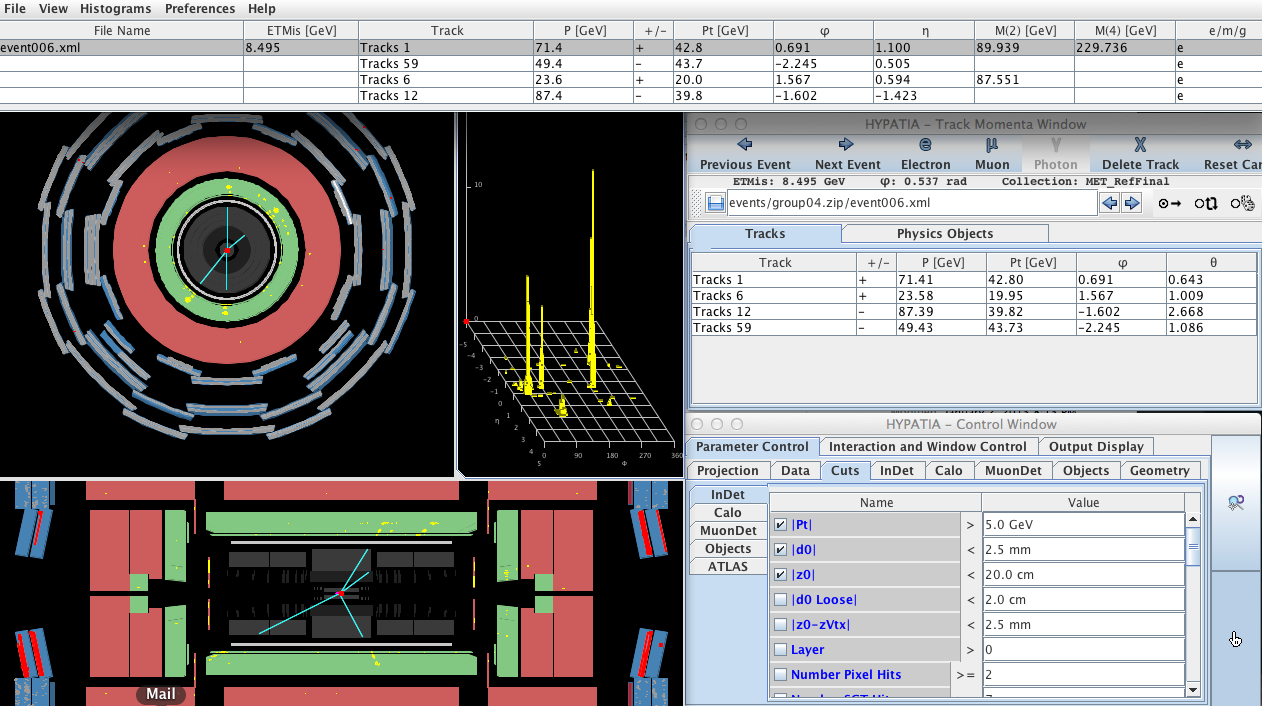Click the small right arrow next to file path
The height and width of the screenshot is (706, 1262).
(x=1132, y=204)
